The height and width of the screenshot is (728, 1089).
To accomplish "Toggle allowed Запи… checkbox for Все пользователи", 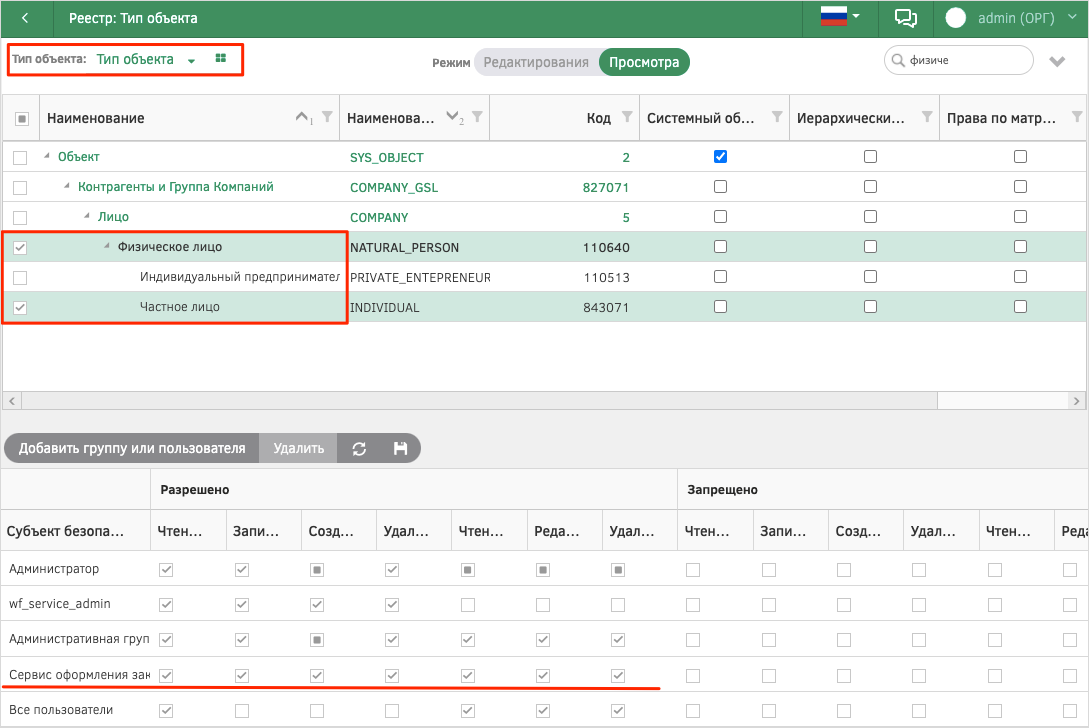I will tap(242, 711).
